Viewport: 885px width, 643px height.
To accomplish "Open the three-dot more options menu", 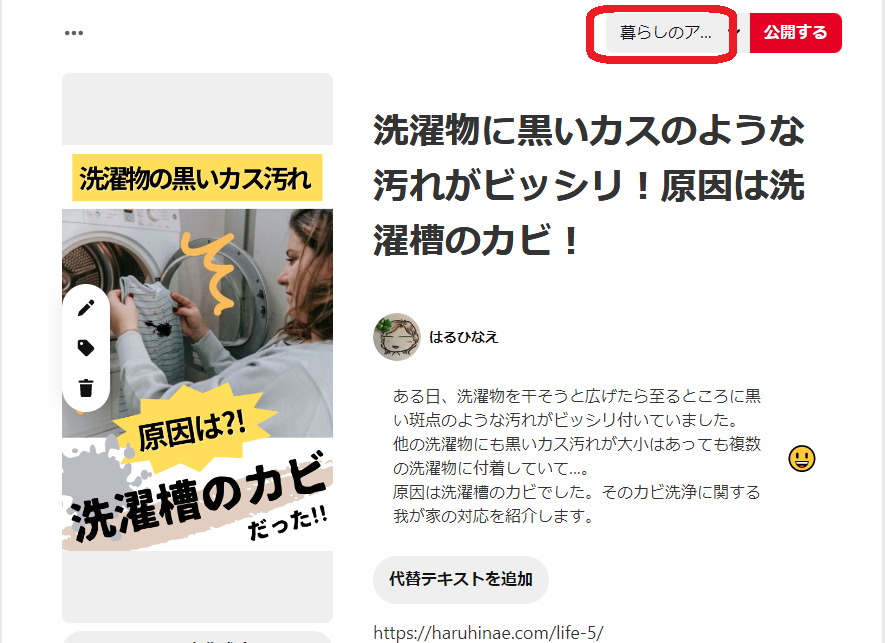I will tap(74, 33).
